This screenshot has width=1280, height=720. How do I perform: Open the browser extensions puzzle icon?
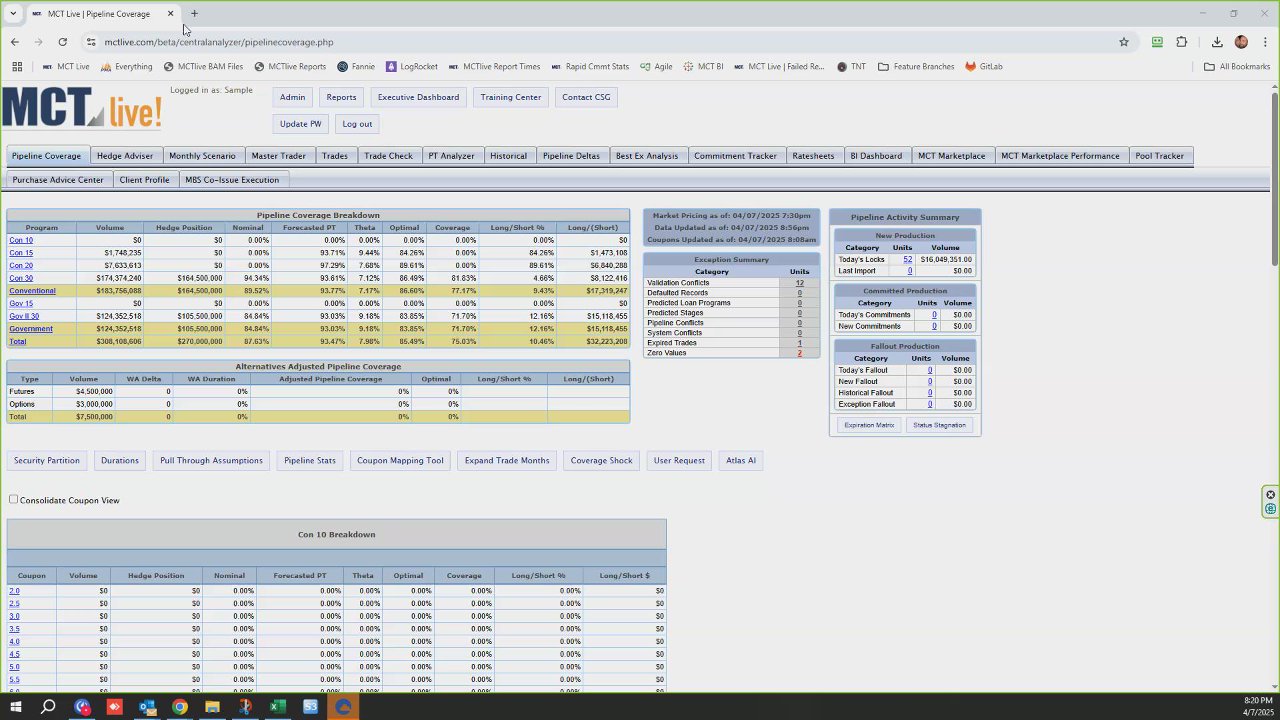(1181, 42)
